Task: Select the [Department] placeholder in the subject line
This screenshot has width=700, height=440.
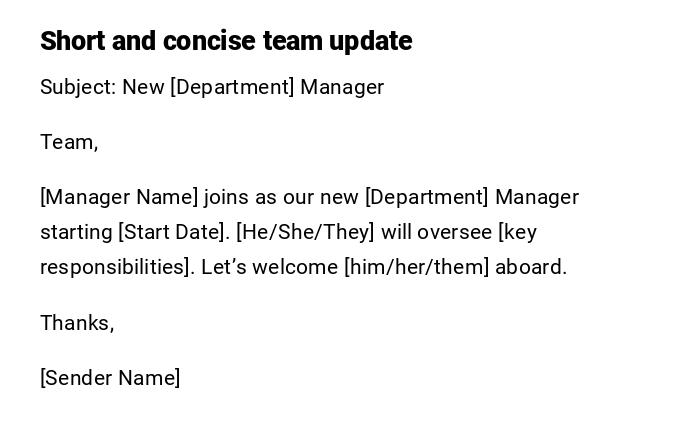Action: (232, 87)
